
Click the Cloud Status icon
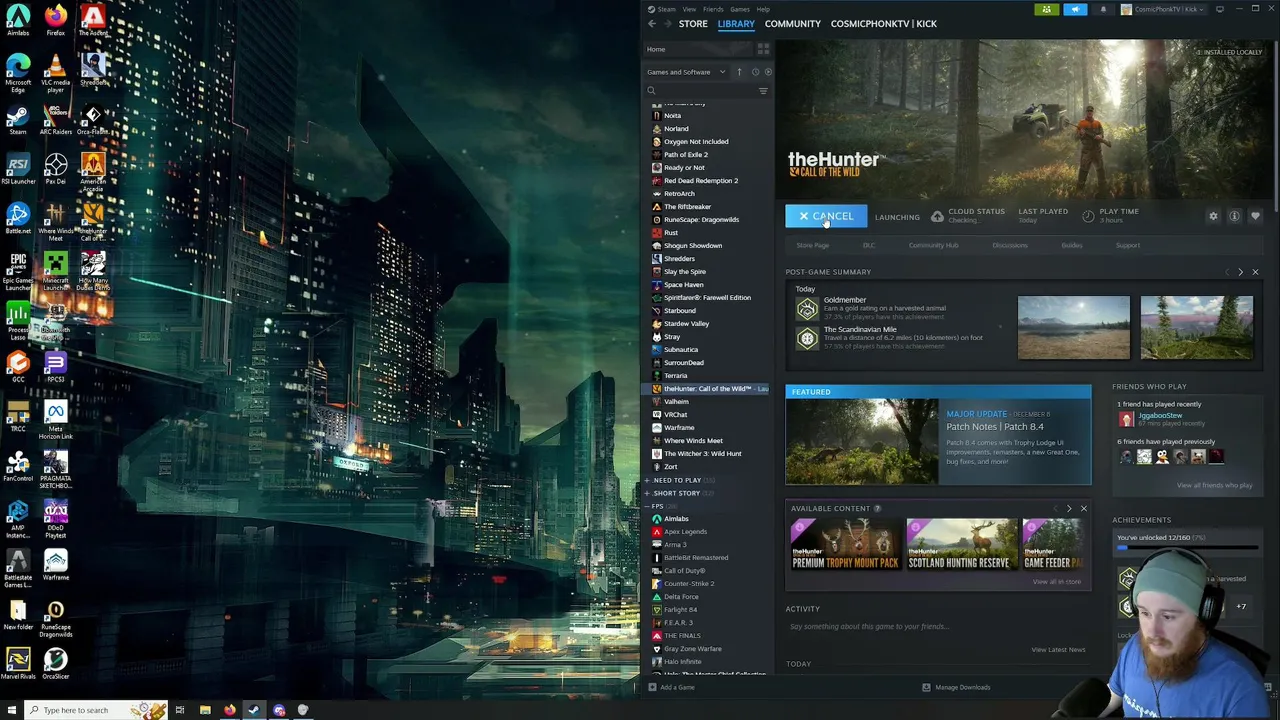pos(937,216)
